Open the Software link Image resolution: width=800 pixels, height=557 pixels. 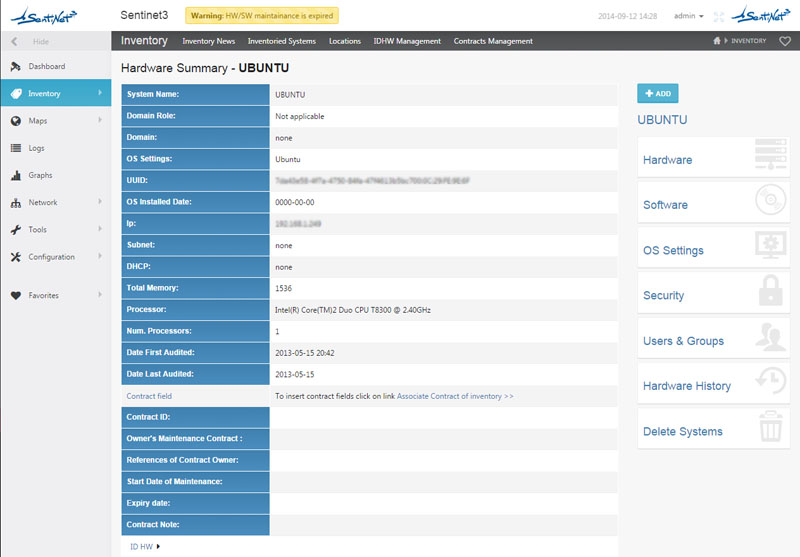click(x=665, y=205)
